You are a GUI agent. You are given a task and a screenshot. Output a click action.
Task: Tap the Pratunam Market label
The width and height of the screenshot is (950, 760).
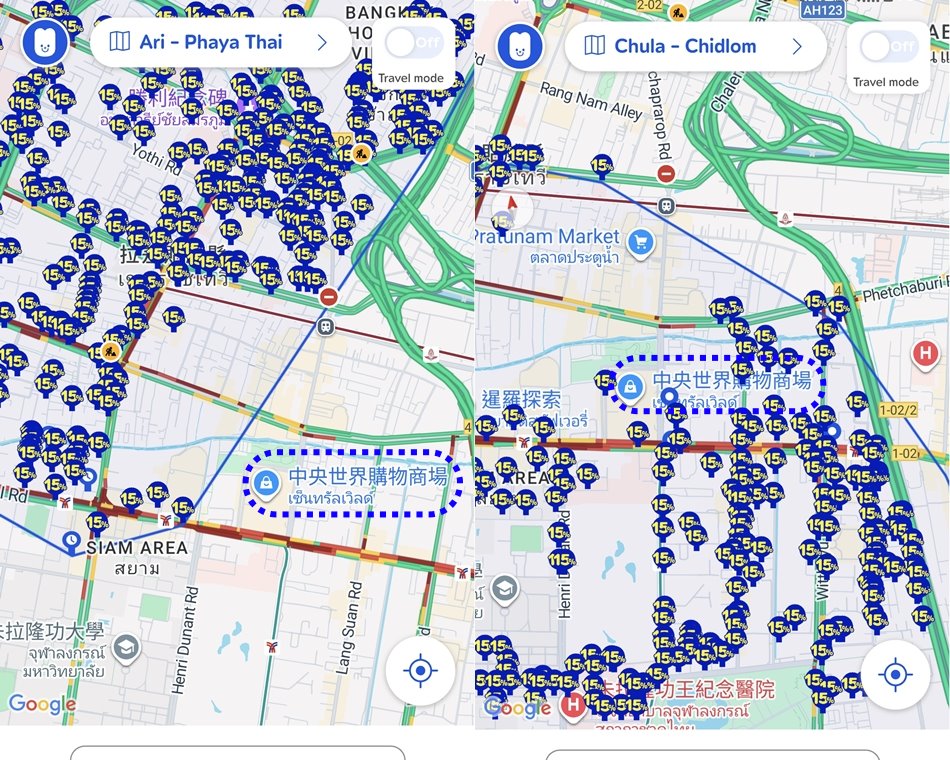[x=548, y=236]
